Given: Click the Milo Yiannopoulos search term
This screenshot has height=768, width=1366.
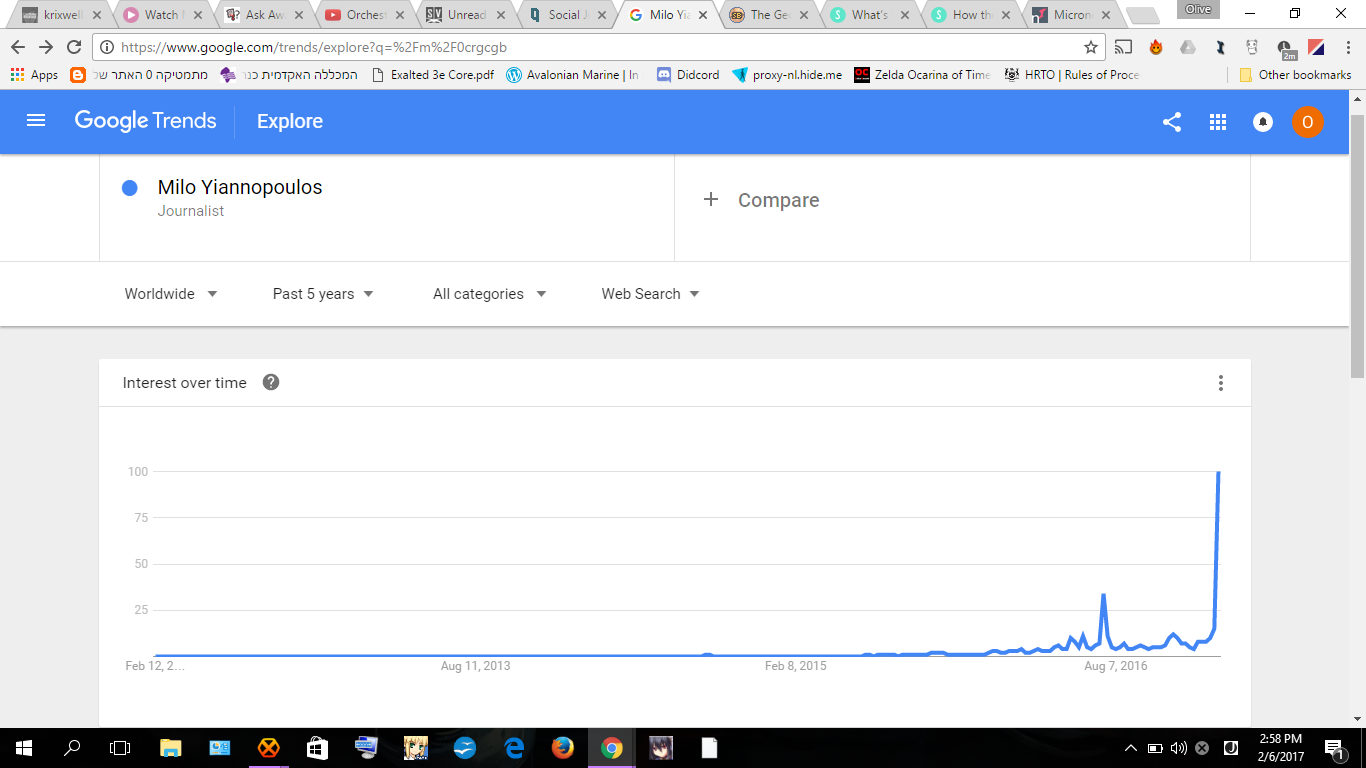Looking at the screenshot, I should [x=240, y=187].
